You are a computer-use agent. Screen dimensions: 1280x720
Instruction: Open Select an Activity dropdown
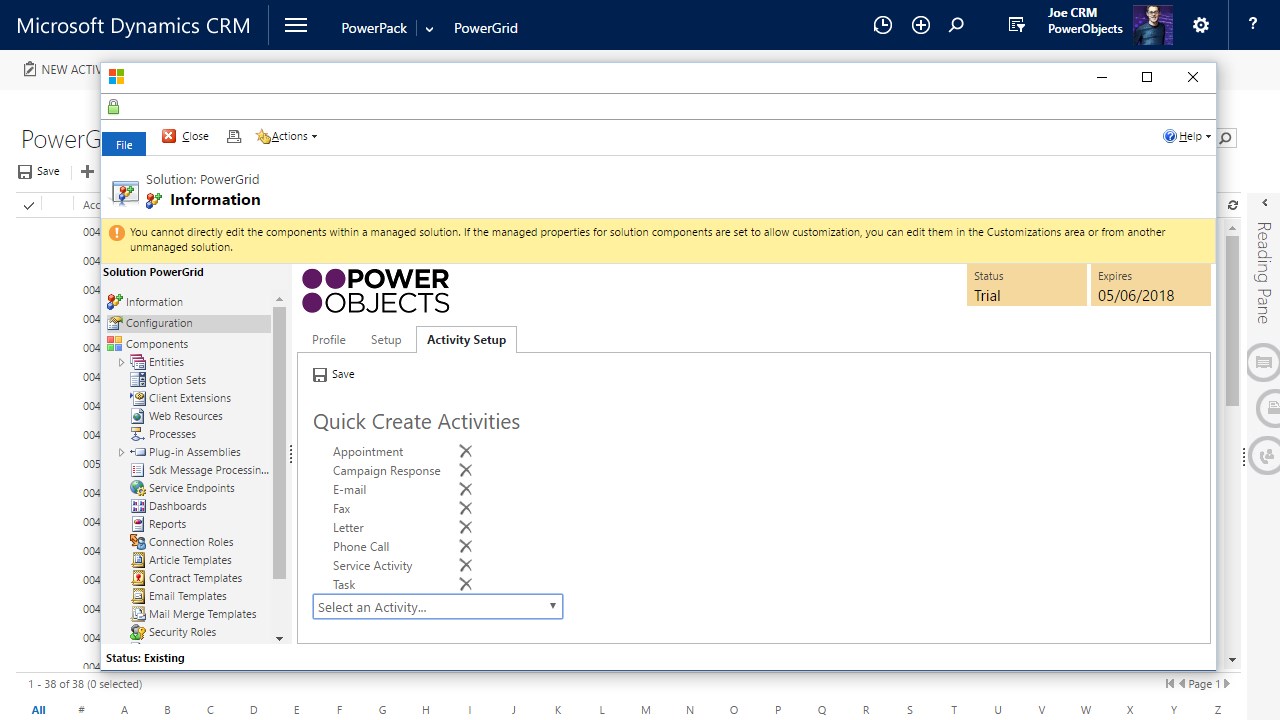pos(438,607)
